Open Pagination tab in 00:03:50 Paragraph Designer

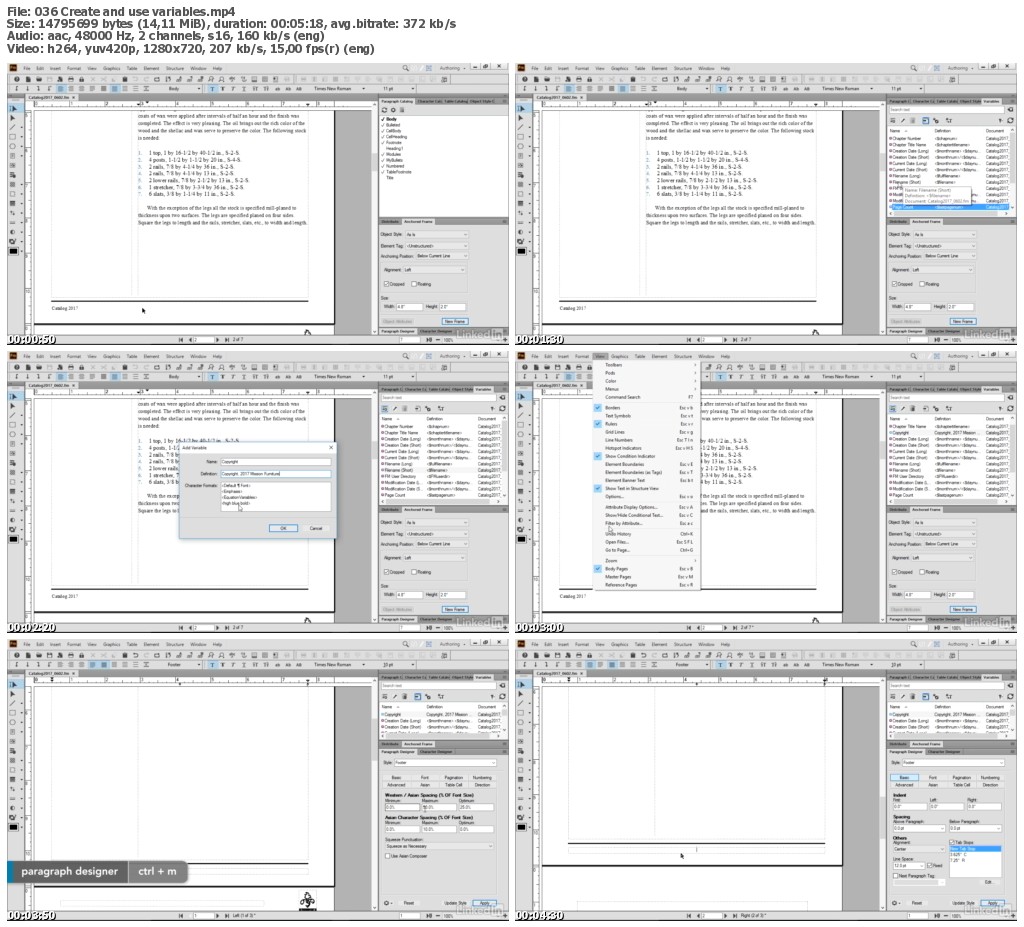click(x=453, y=777)
